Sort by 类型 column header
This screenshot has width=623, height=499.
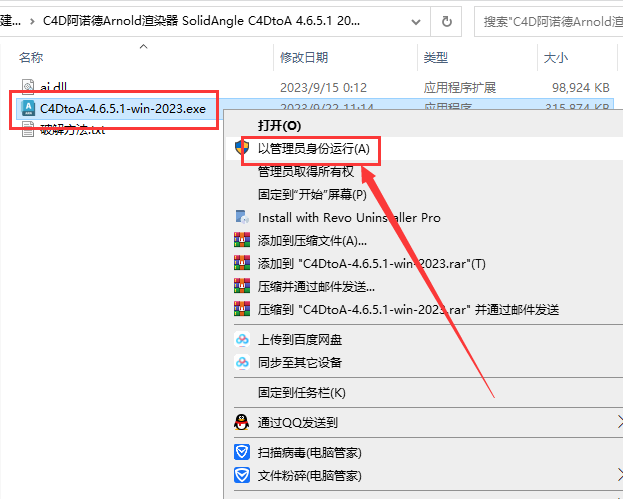click(435, 58)
